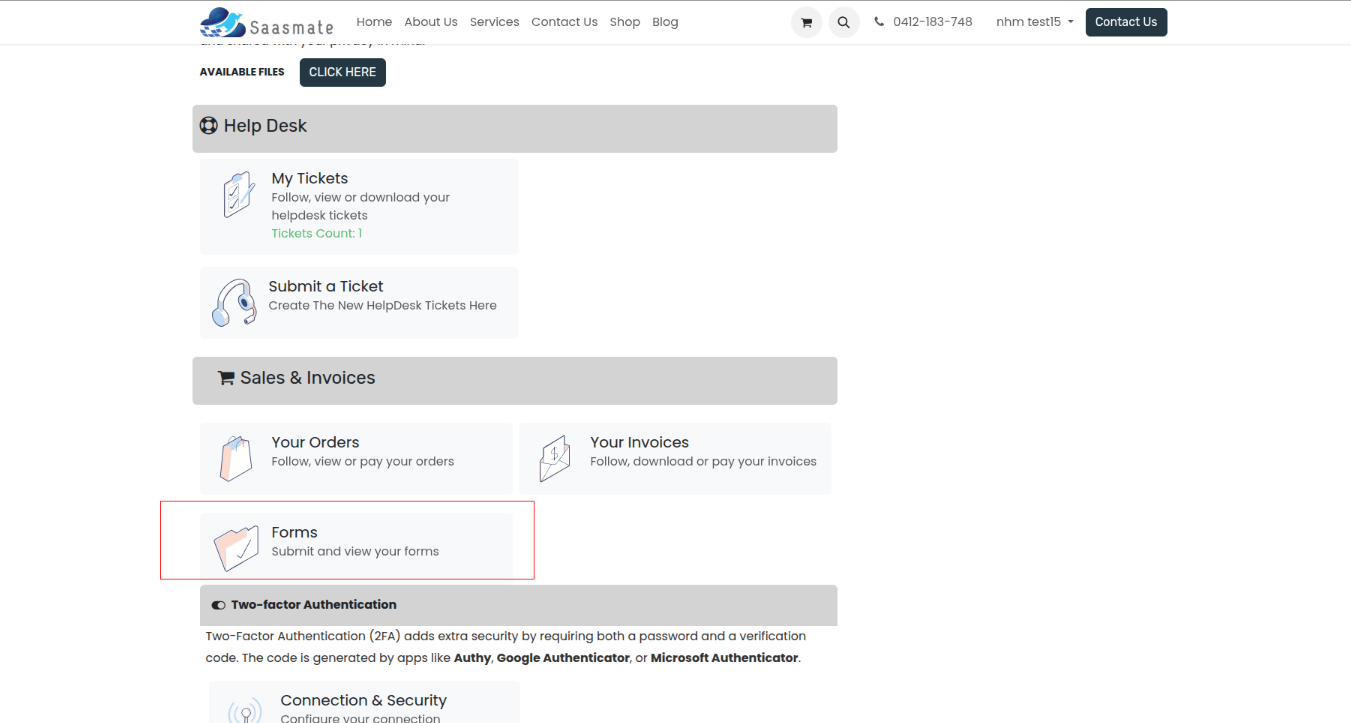Image resolution: width=1351 pixels, height=723 pixels.
Task: Click the Forms folder icon
Action: pos(237,547)
